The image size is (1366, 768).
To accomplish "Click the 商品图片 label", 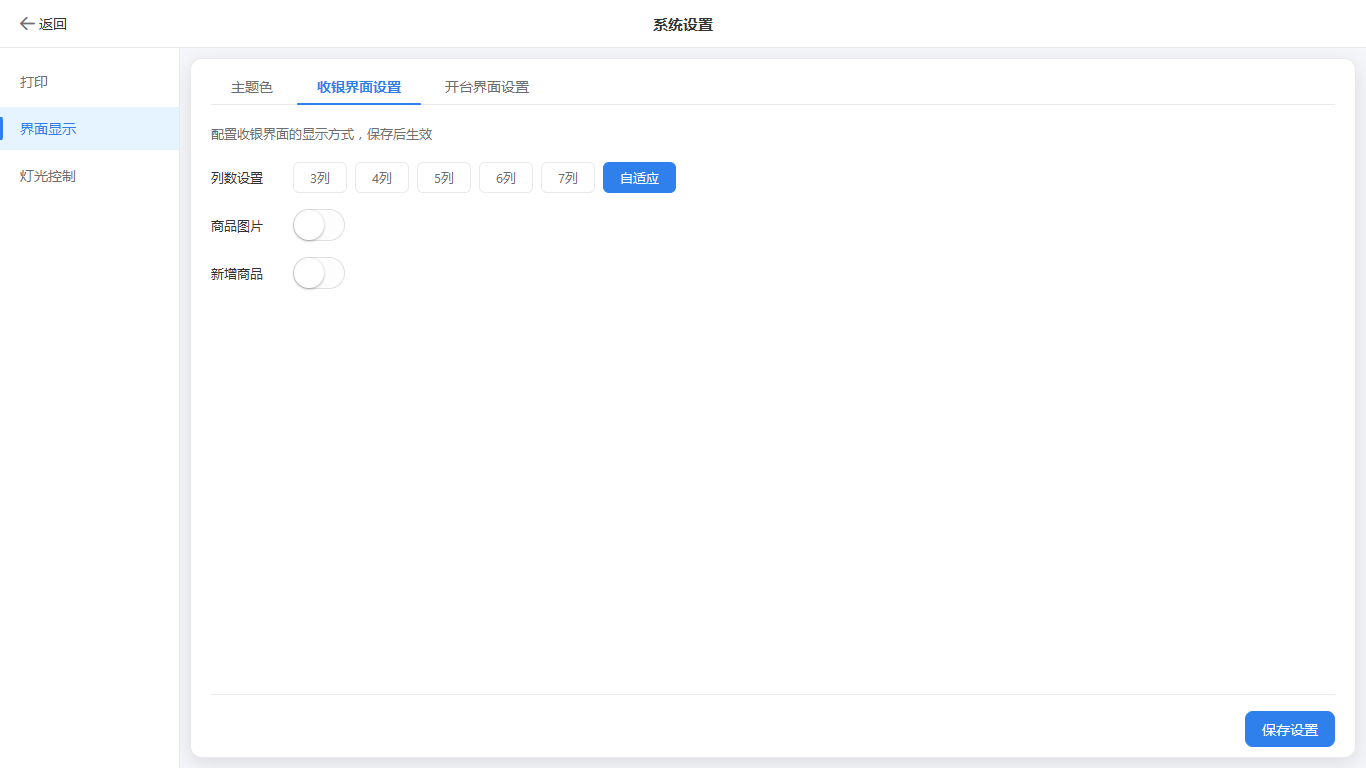I will click(237, 226).
